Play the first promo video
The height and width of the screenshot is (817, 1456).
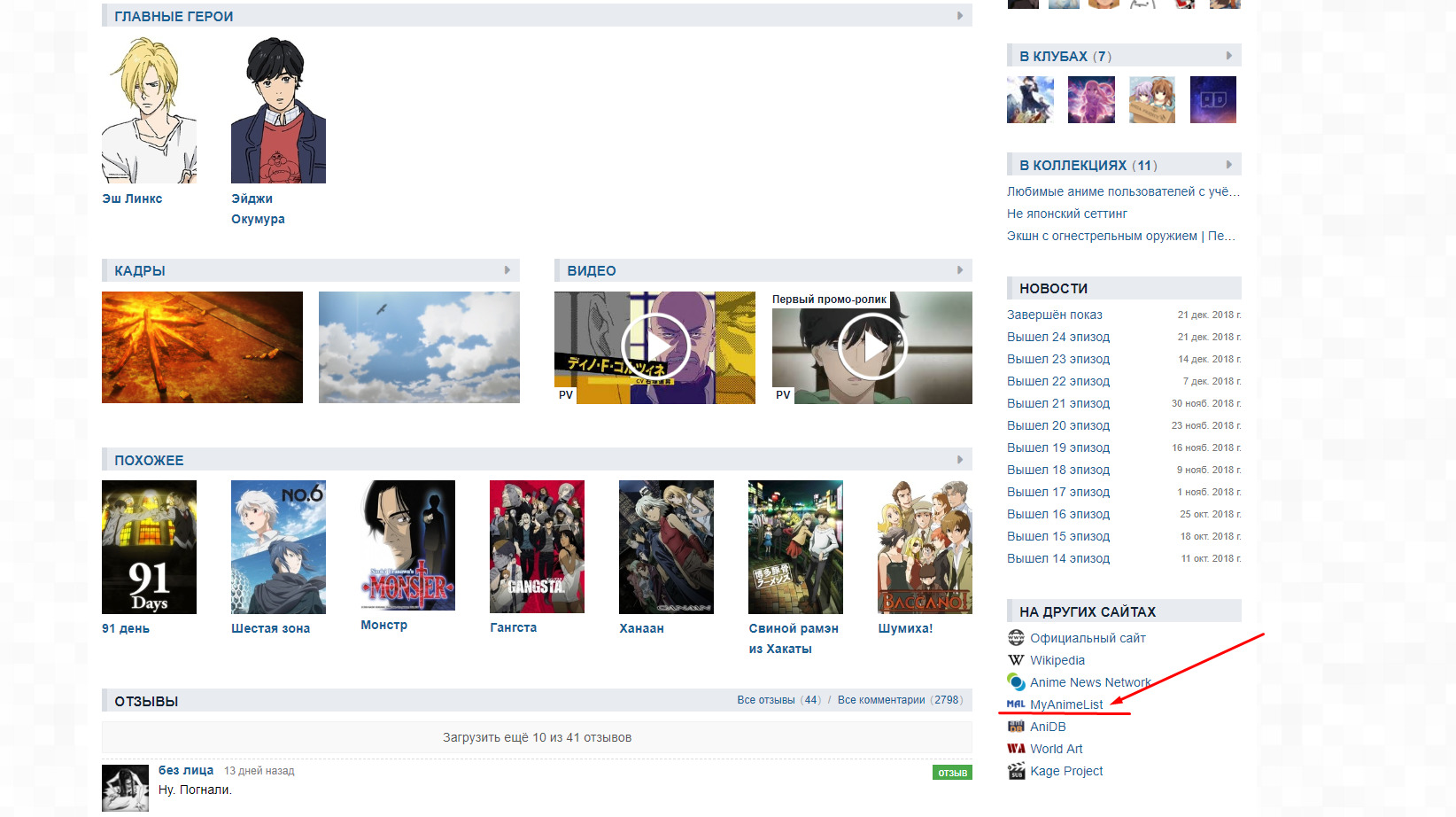point(872,347)
